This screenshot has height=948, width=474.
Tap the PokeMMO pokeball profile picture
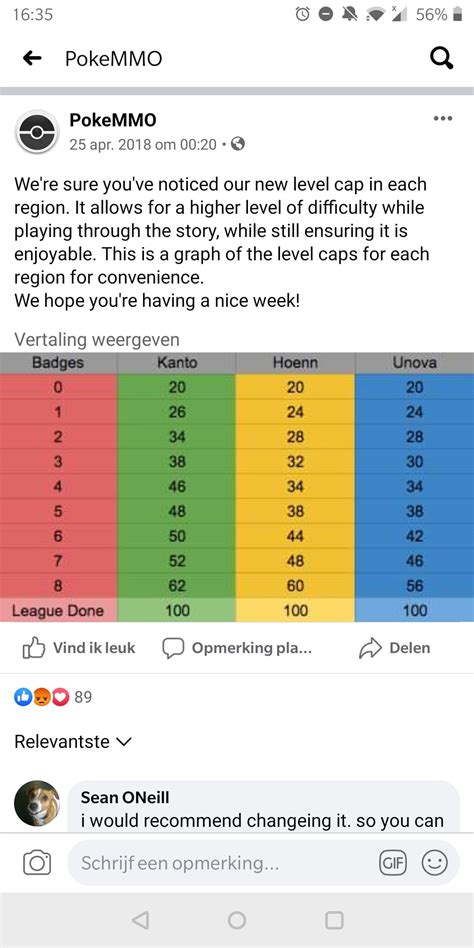pyautogui.click(x=37, y=132)
